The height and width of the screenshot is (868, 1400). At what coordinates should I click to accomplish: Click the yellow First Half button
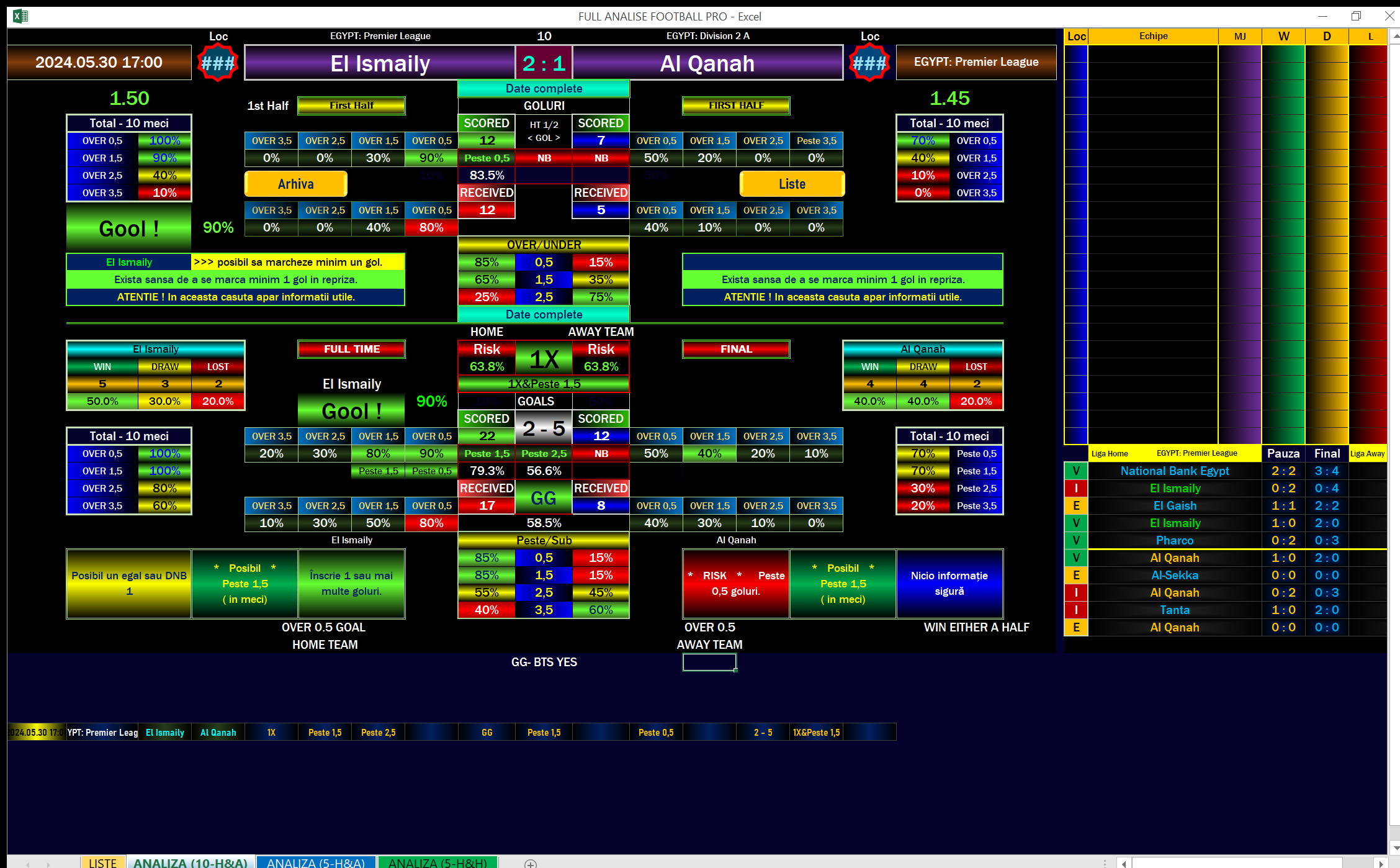(351, 106)
